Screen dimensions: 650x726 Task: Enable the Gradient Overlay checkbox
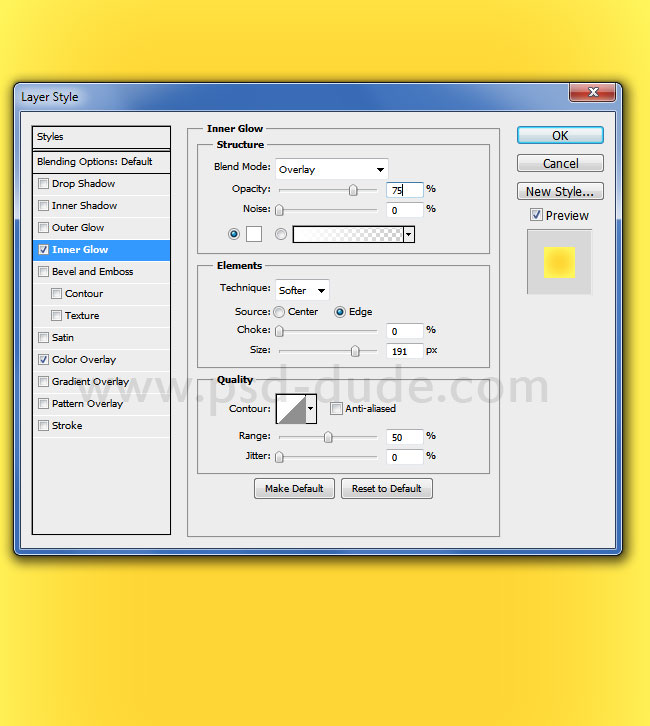44,382
